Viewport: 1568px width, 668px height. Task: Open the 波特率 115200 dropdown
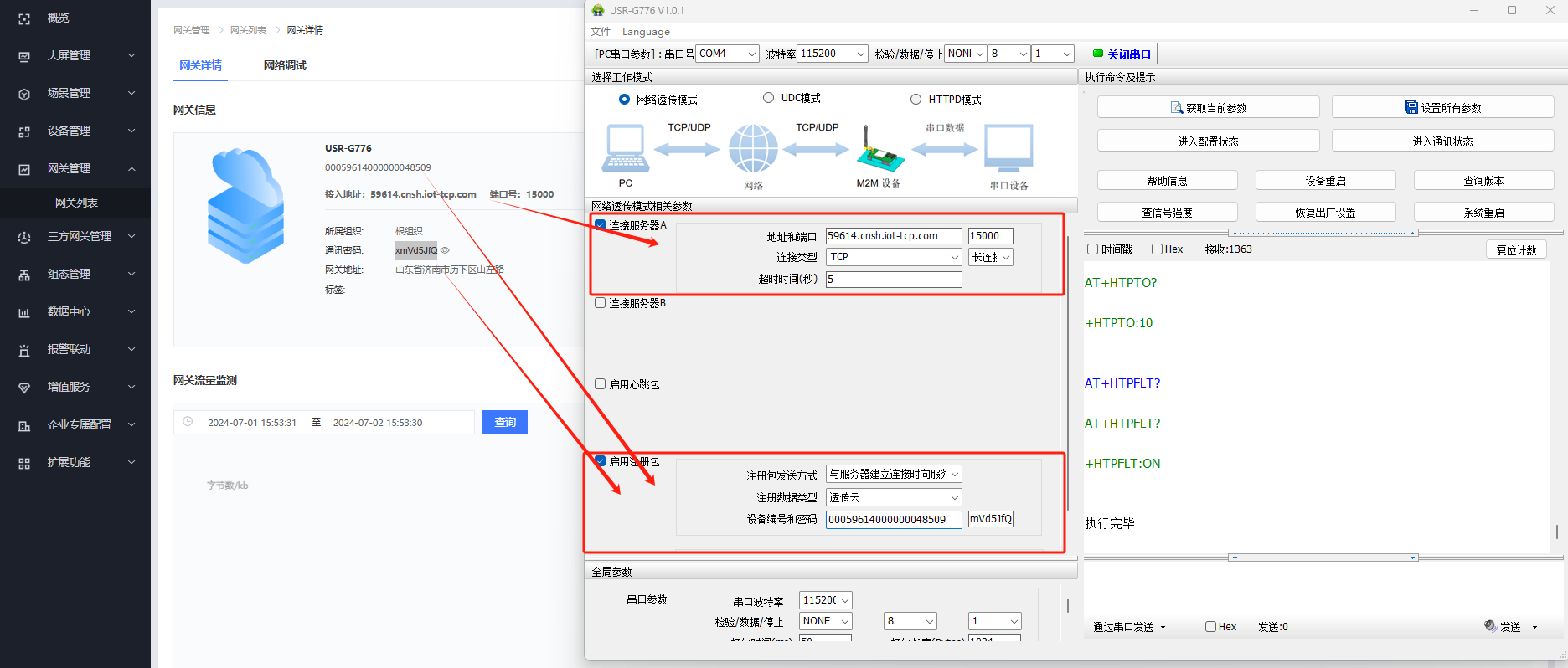(833, 54)
